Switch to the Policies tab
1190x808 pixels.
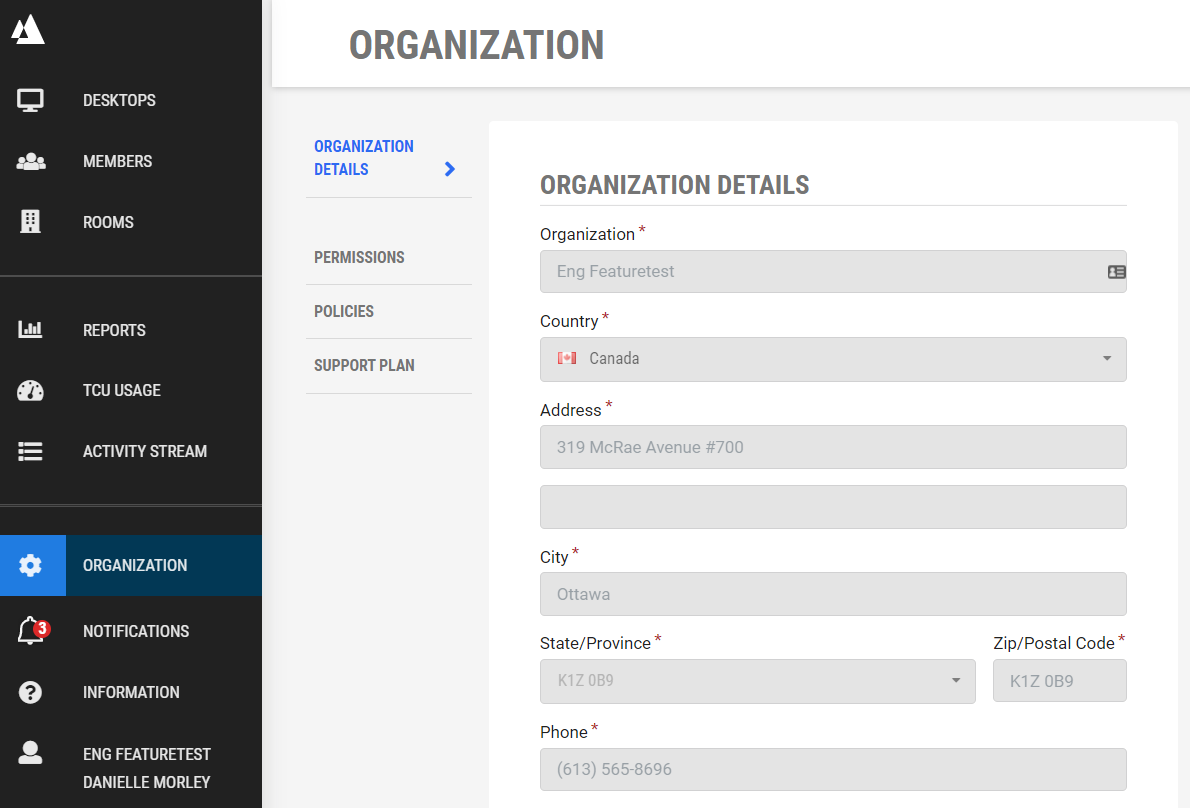(344, 311)
